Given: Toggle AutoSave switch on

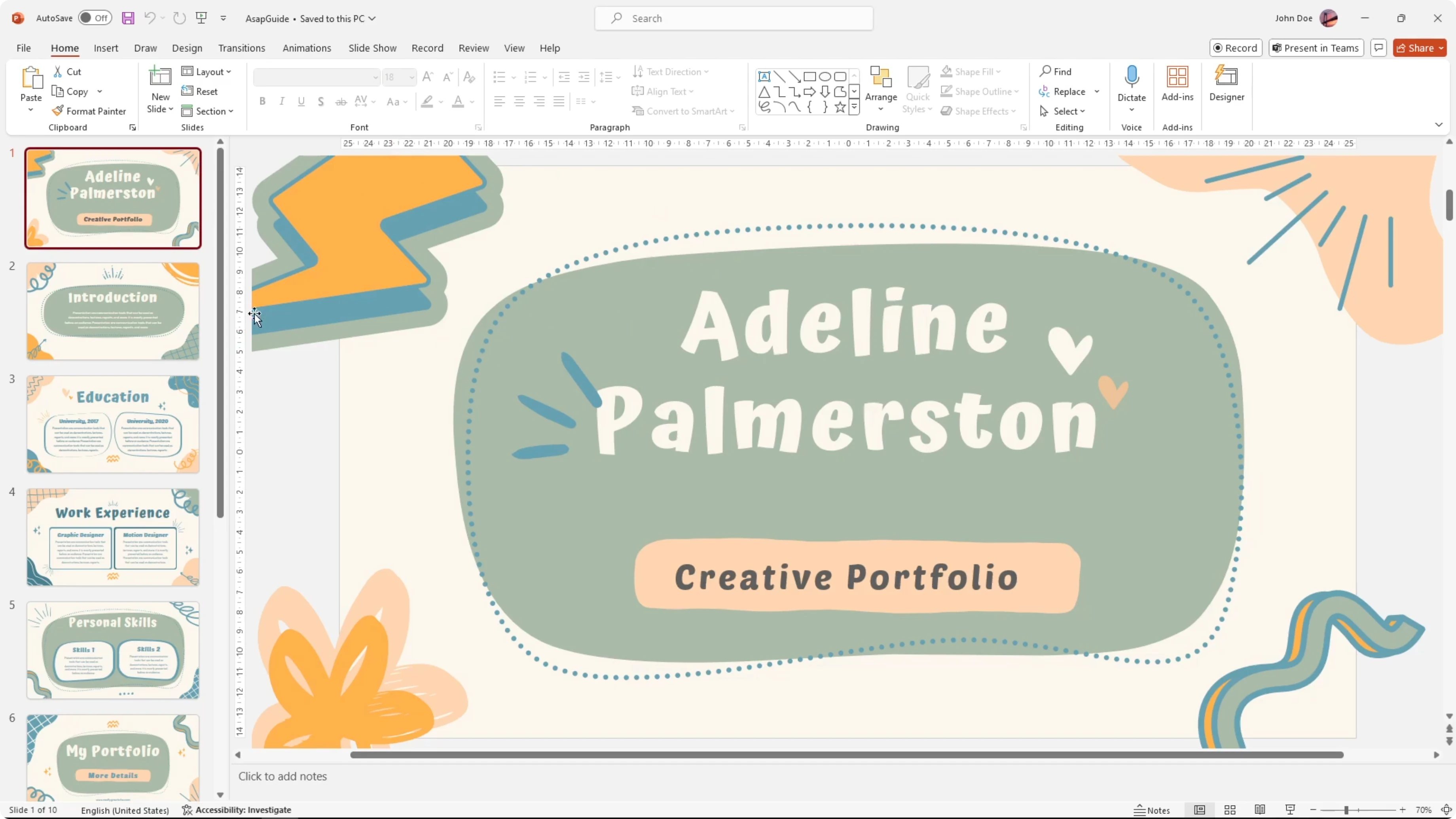Looking at the screenshot, I should [95, 18].
